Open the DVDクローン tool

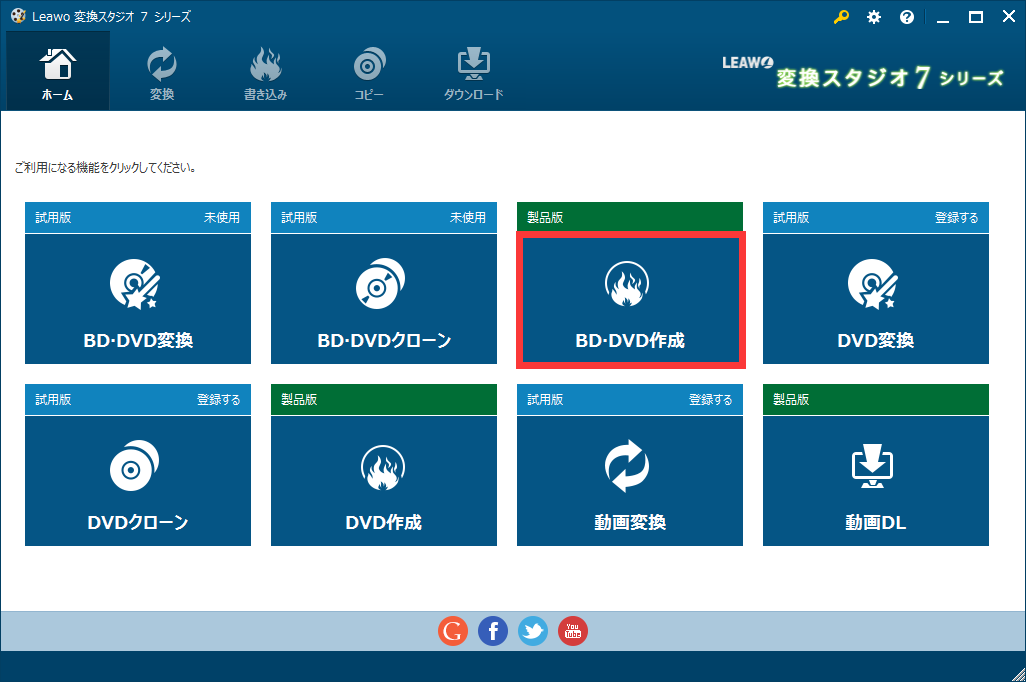click(x=137, y=480)
